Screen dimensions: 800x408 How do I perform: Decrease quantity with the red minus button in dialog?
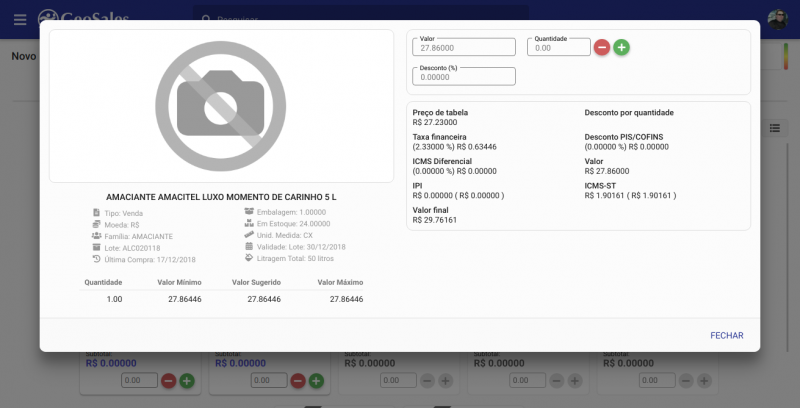coord(602,47)
